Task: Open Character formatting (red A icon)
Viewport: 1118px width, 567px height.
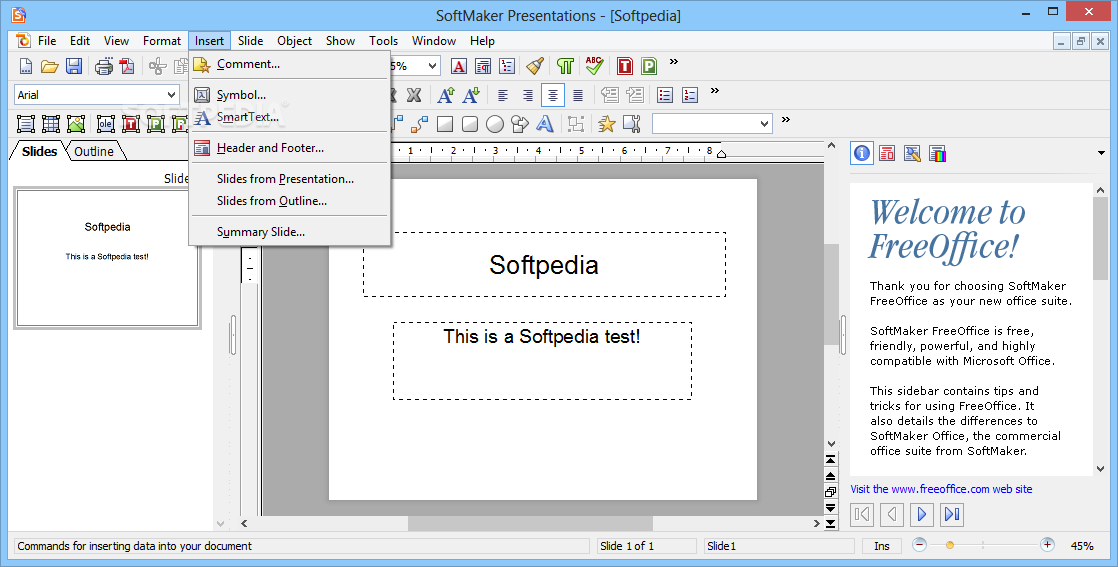Action: (459, 66)
